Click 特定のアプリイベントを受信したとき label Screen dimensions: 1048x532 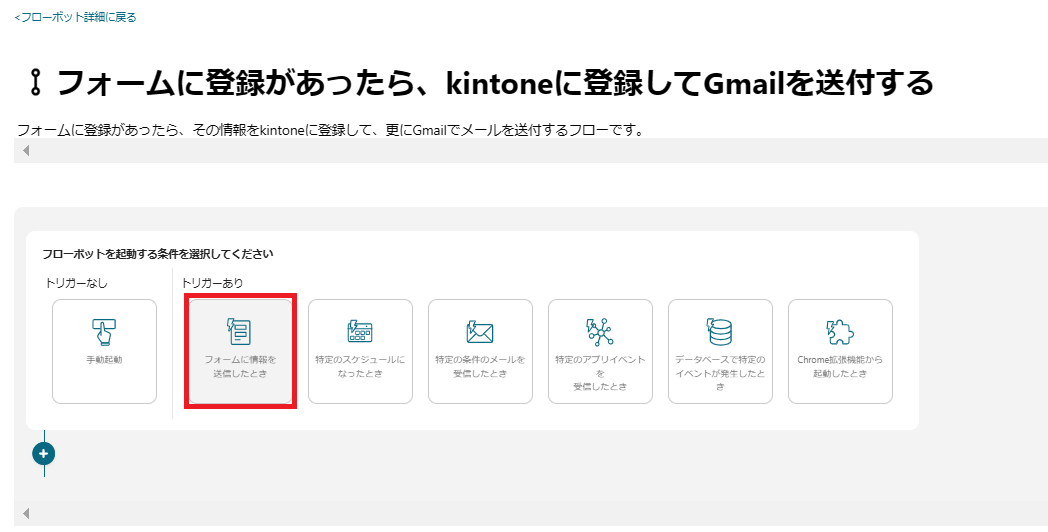600,373
